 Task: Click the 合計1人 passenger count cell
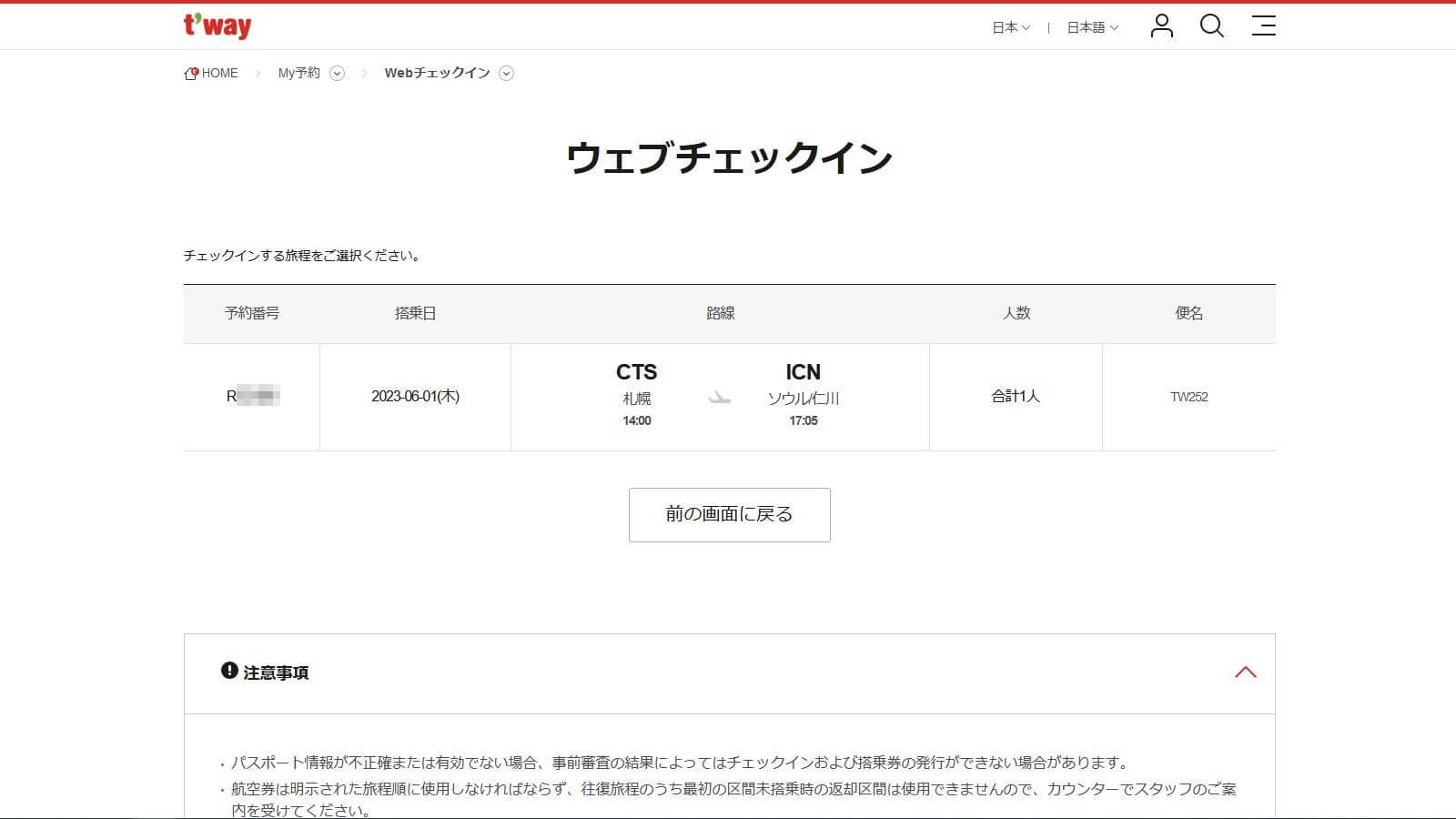click(1016, 397)
